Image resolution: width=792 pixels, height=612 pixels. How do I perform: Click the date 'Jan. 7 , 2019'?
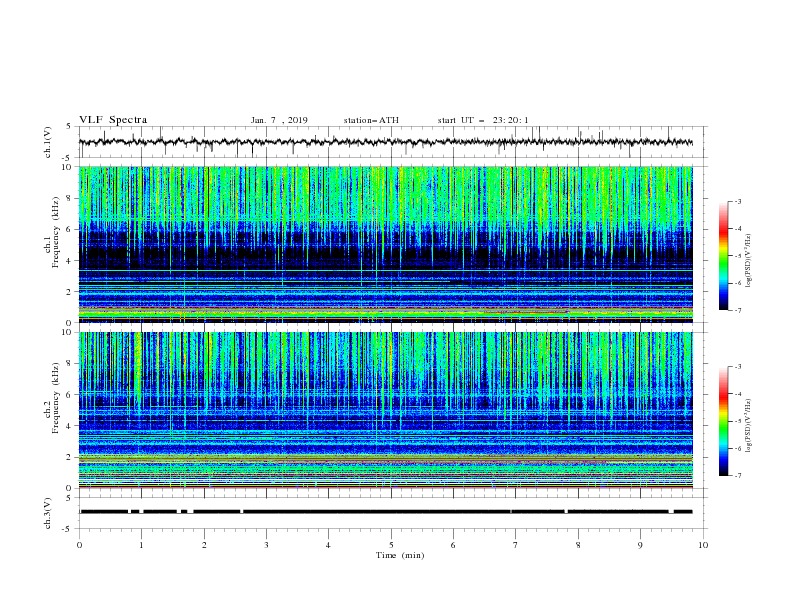279,120
